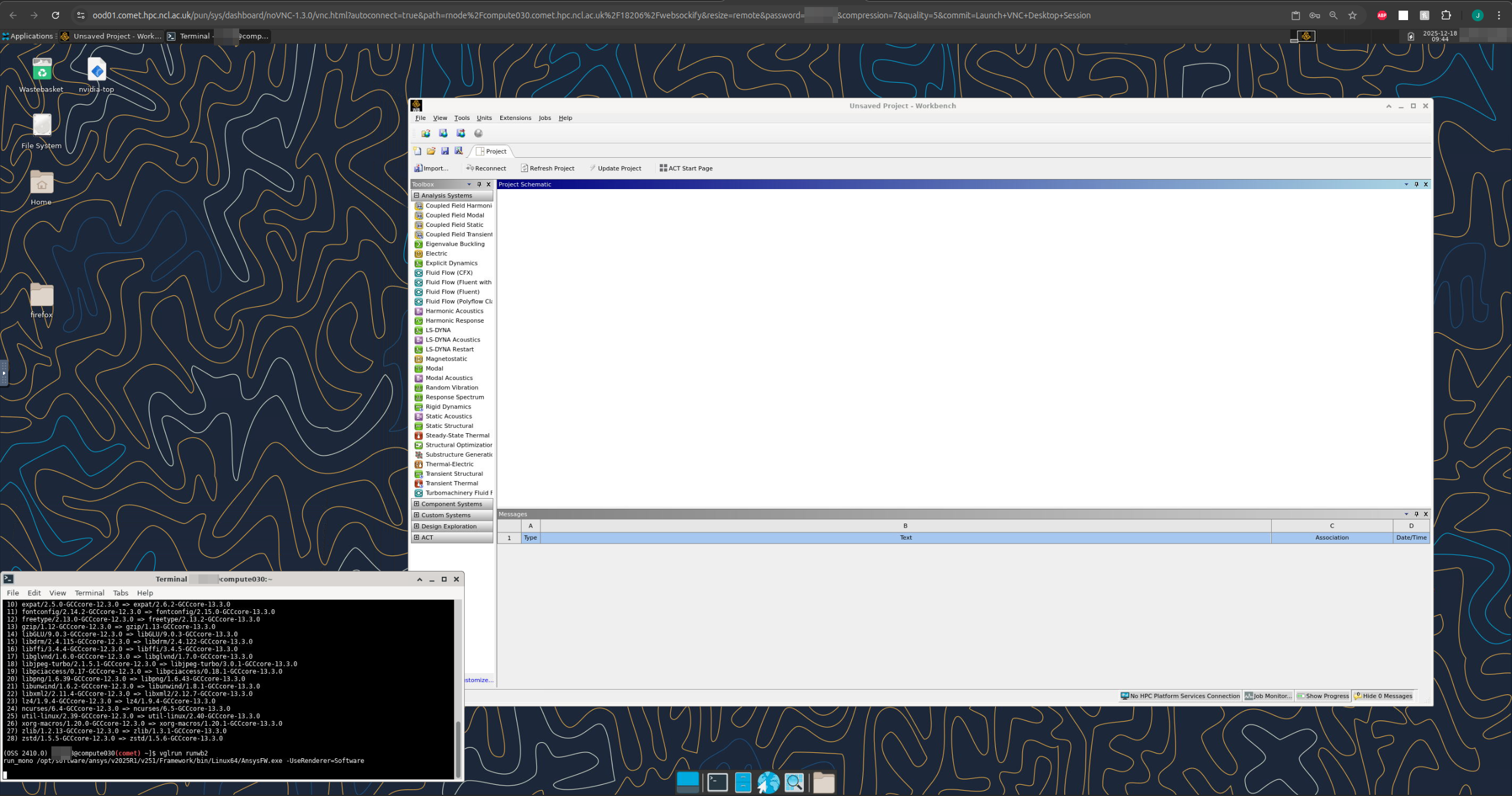Click the Open project folder icon
Image resolution: width=1512 pixels, height=796 pixels.
pyautogui.click(x=431, y=151)
